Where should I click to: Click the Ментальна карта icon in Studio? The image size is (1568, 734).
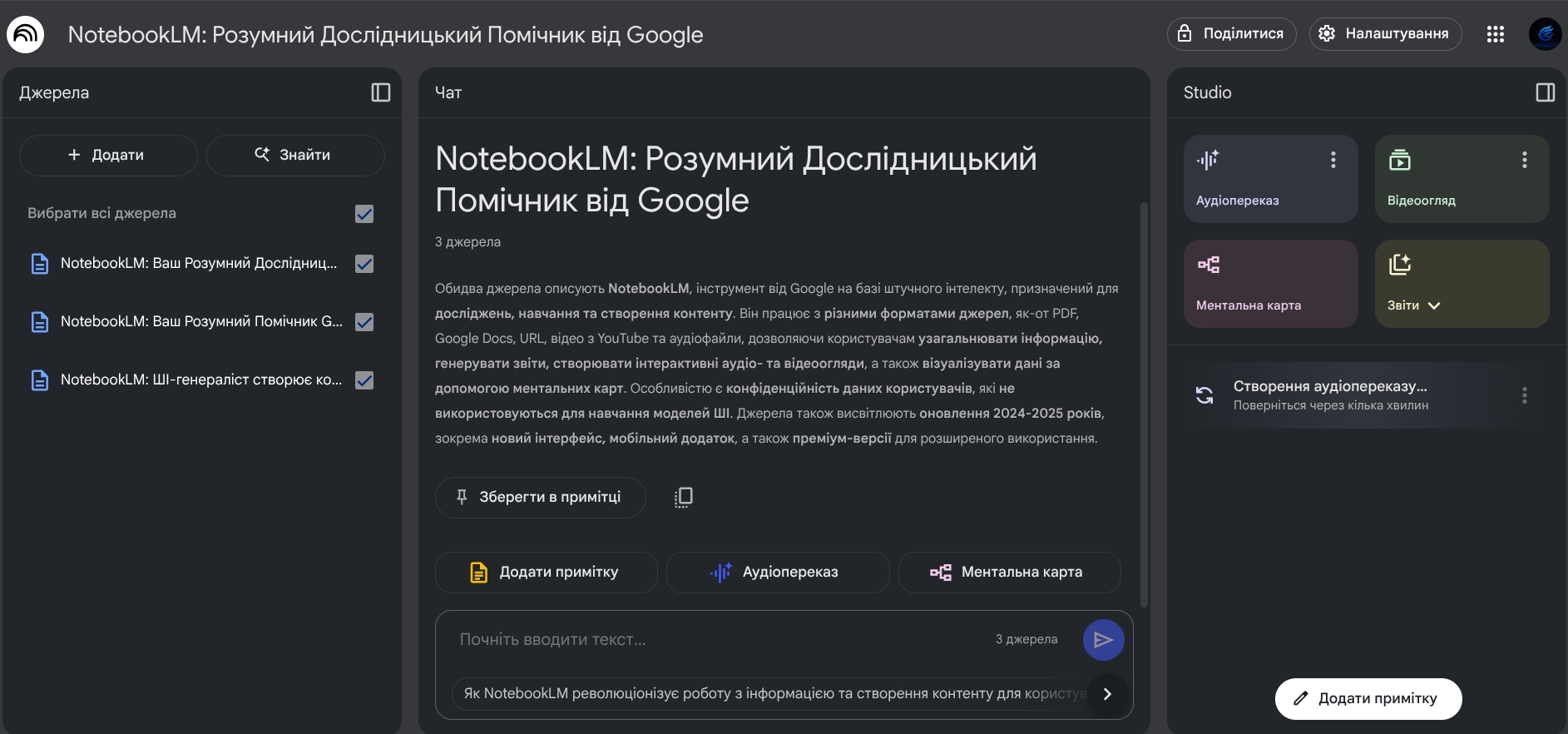pos(1209,265)
